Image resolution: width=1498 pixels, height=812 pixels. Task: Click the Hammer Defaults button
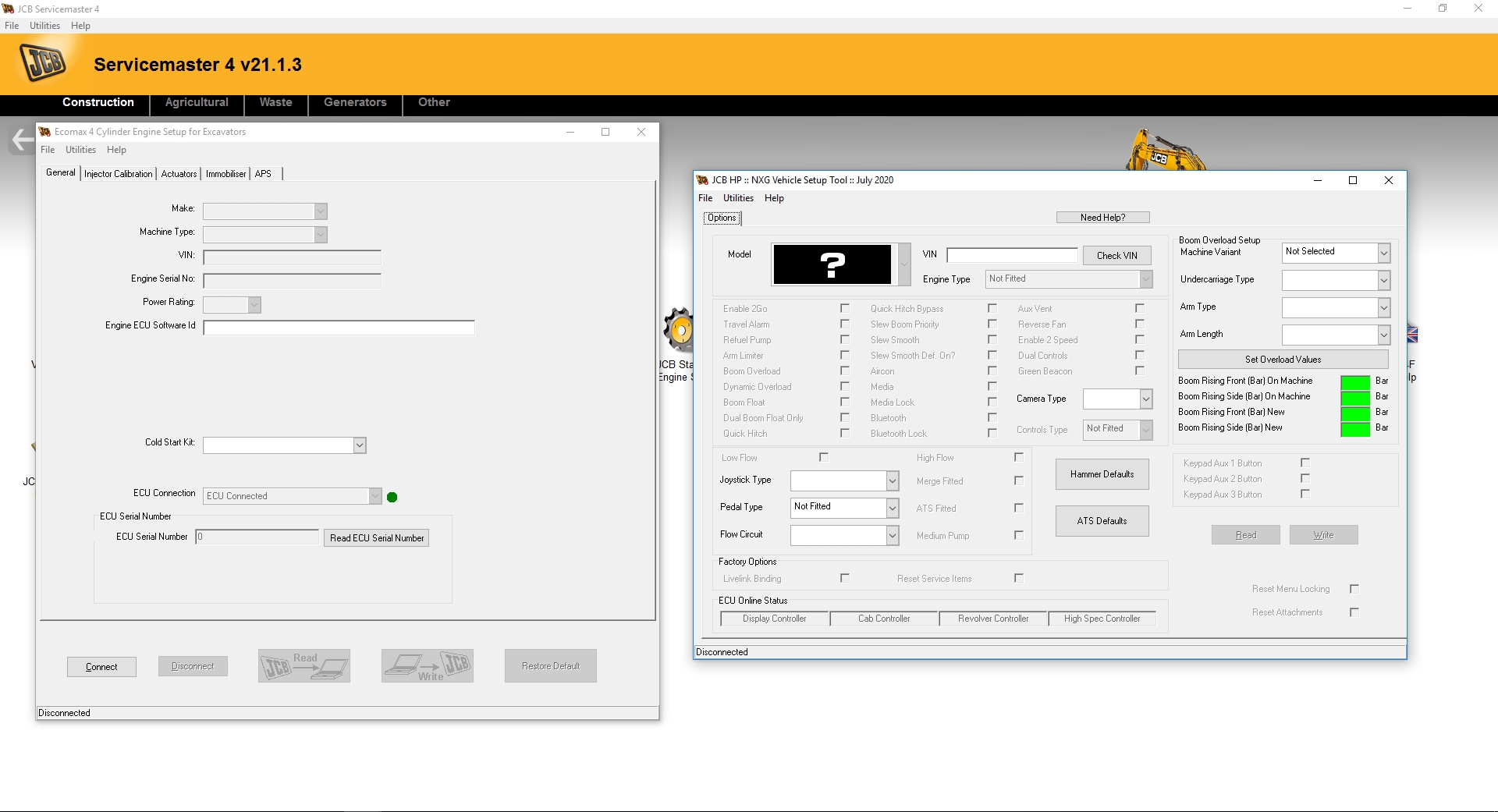coord(1102,473)
